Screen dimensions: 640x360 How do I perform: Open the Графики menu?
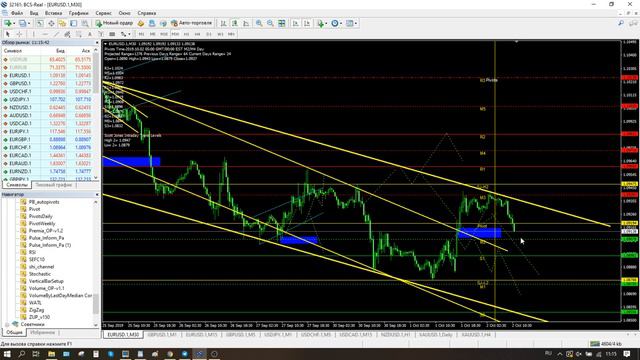78,13
